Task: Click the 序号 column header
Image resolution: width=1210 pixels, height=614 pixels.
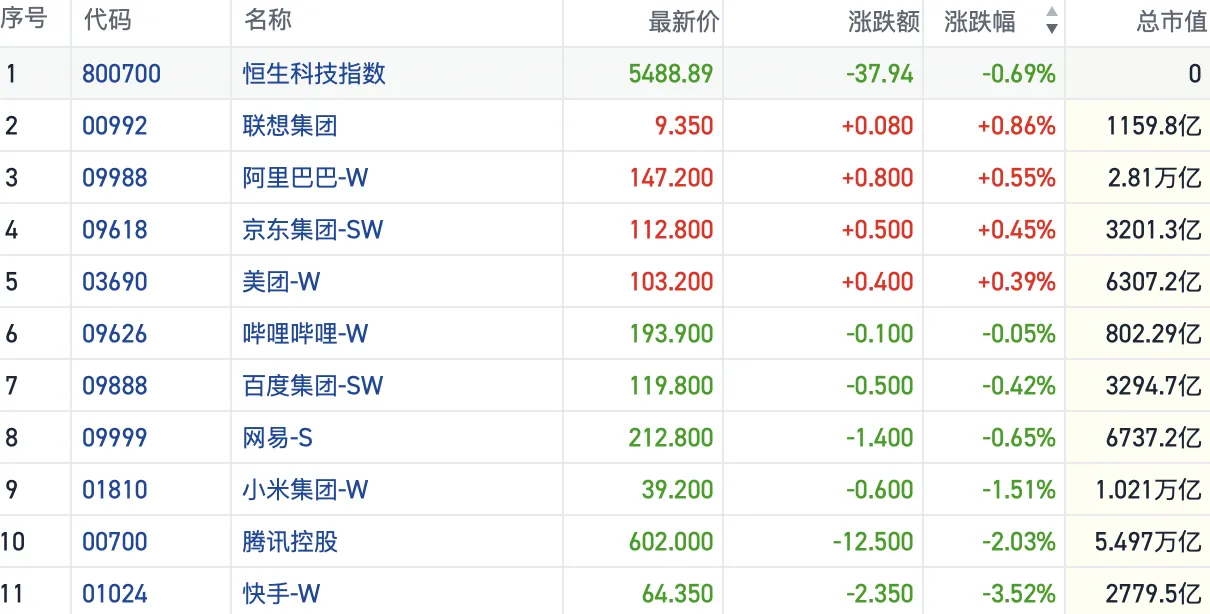Action: pyautogui.click(x=24, y=20)
